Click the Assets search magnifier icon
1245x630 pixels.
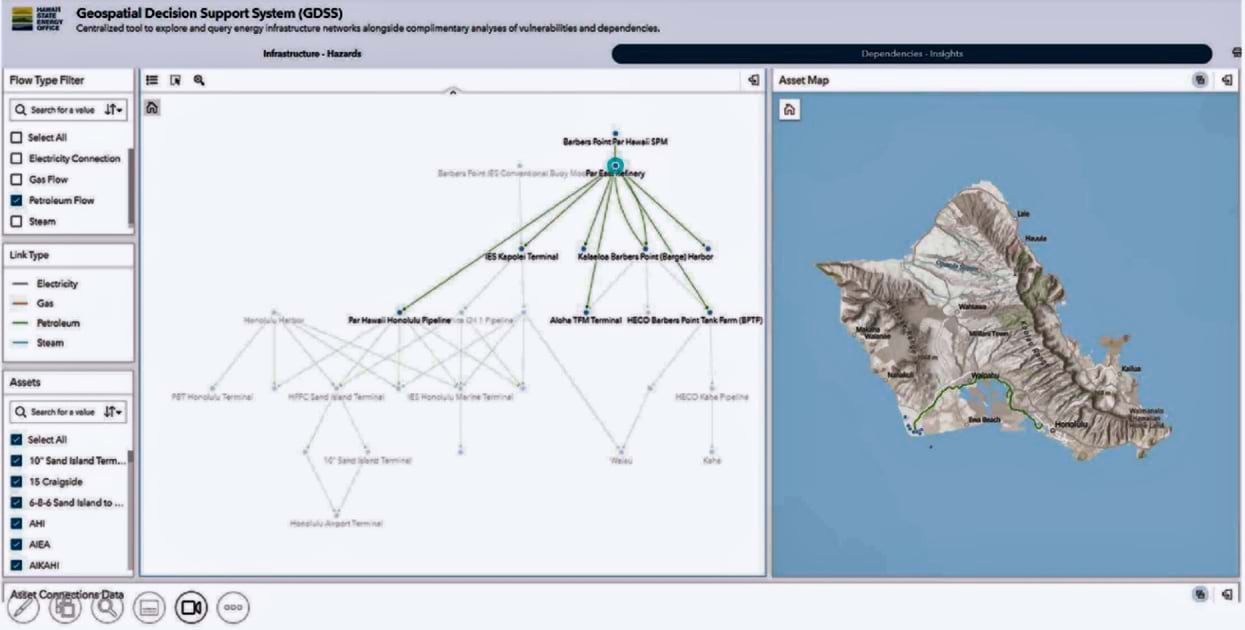(x=20, y=412)
